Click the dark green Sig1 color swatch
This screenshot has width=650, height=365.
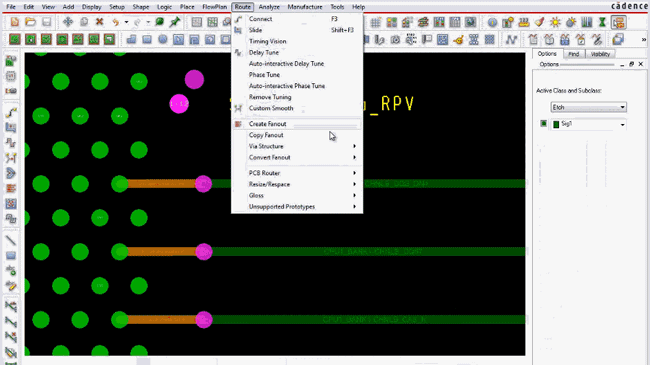[556, 124]
